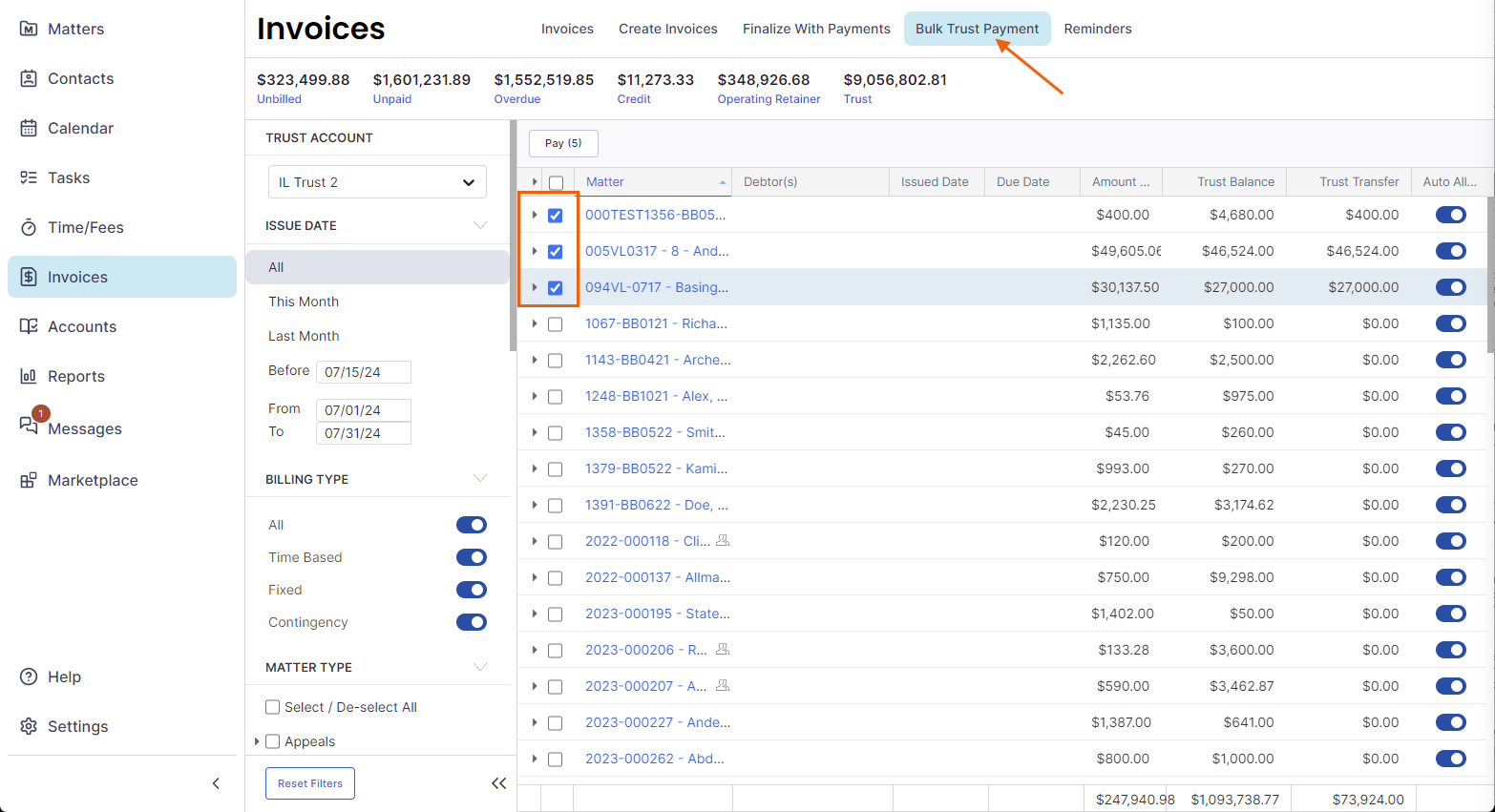Image resolution: width=1495 pixels, height=812 pixels.
Task: Collapse the filter panel with double chevron
Action: 498,783
